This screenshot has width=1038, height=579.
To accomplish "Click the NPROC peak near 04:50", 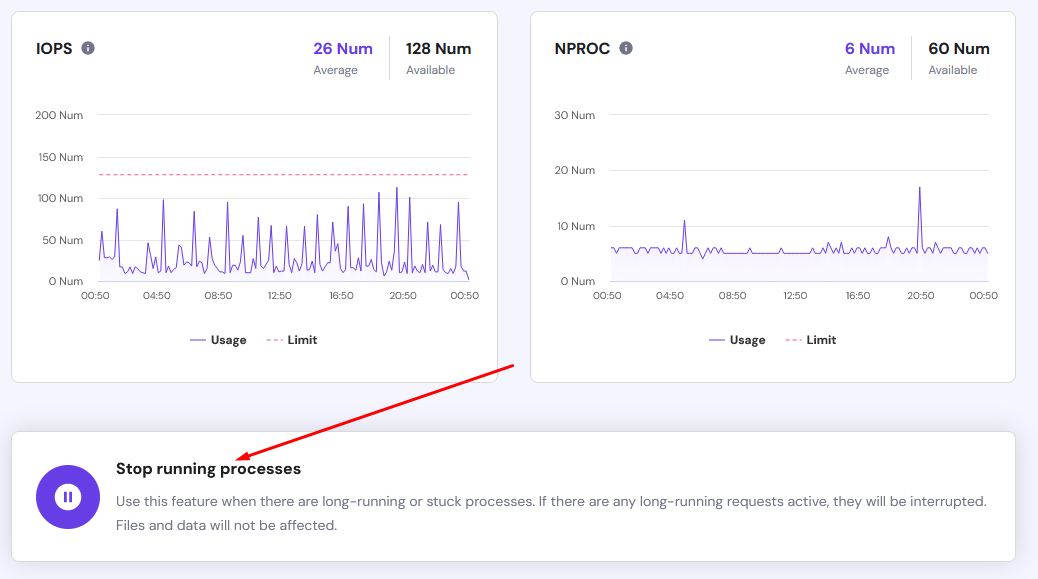I will tap(684, 222).
